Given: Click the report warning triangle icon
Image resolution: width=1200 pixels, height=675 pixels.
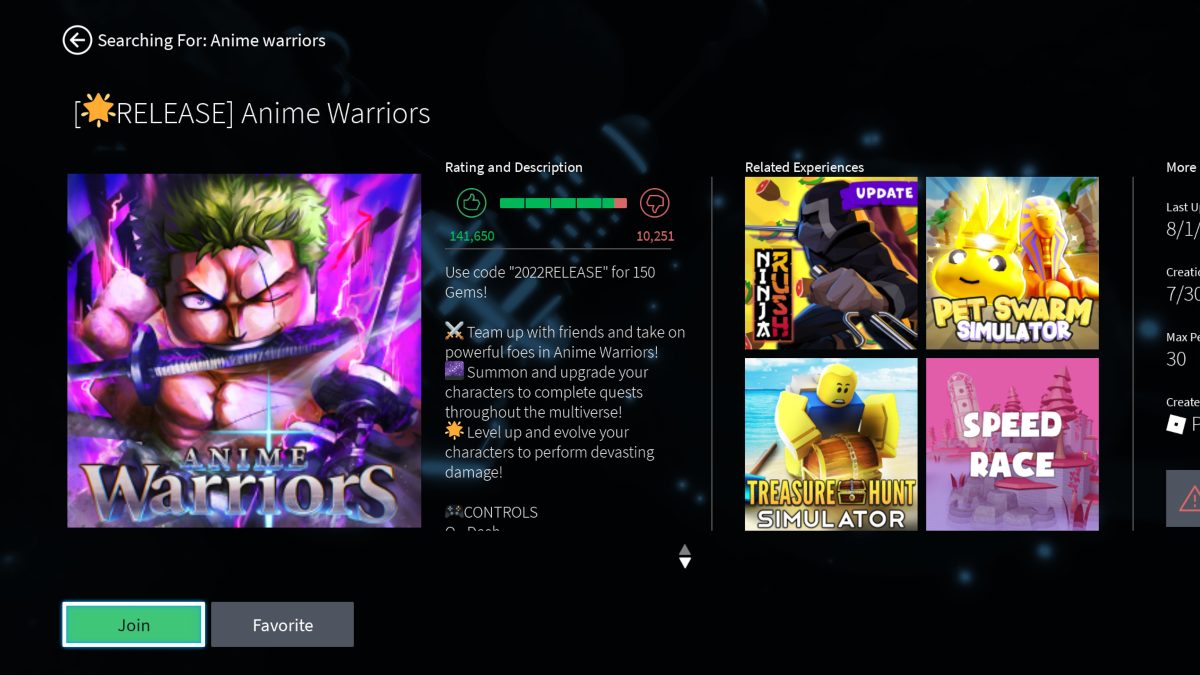Looking at the screenshot, I should click(x=1188, y=498).
